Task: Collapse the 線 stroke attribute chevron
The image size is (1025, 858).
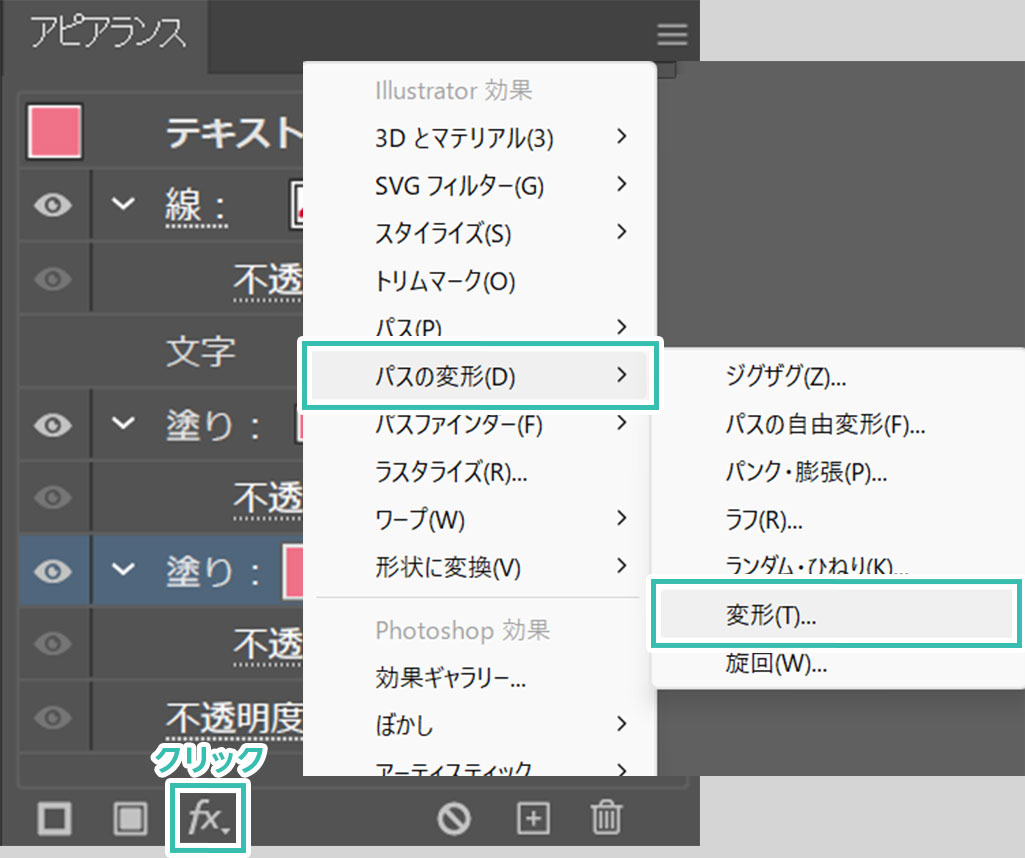Action: pos(123,204)
